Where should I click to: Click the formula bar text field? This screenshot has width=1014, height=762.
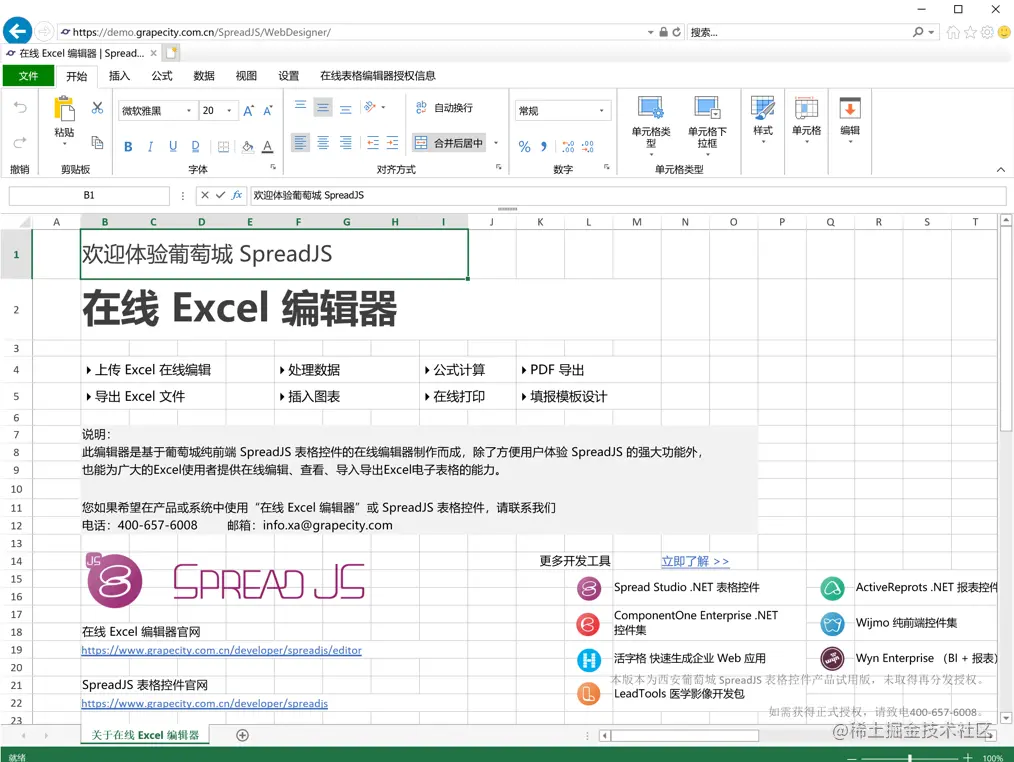coord(627,195)
